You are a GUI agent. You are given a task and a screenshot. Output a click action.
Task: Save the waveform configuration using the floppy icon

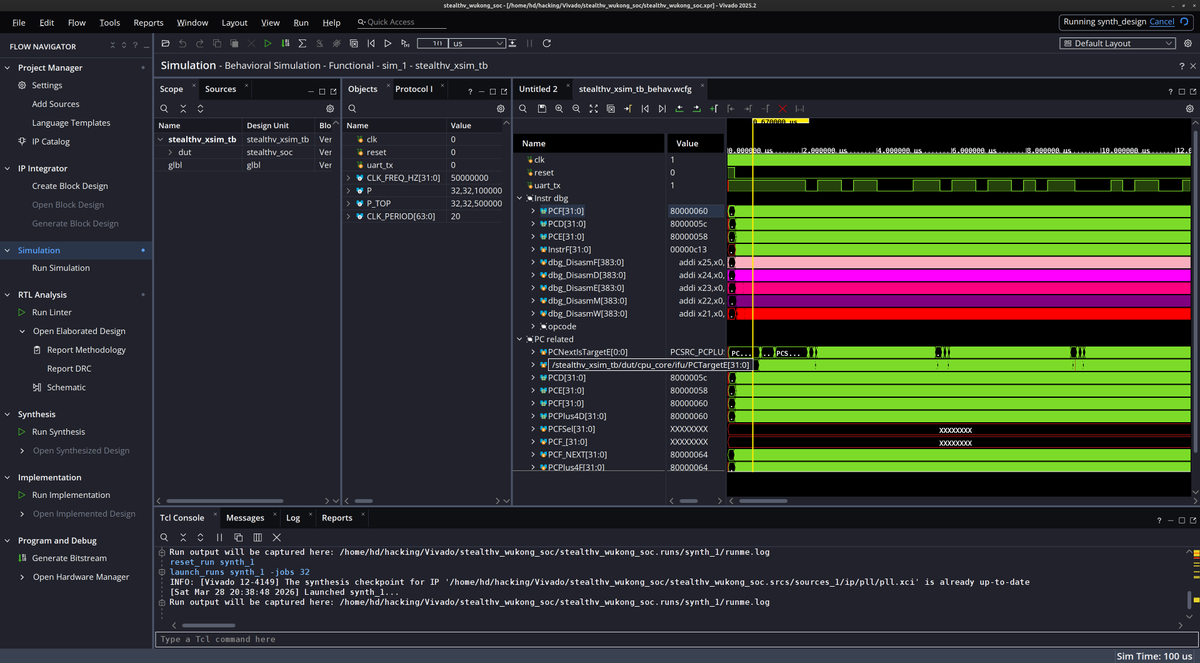pos(541,108)
